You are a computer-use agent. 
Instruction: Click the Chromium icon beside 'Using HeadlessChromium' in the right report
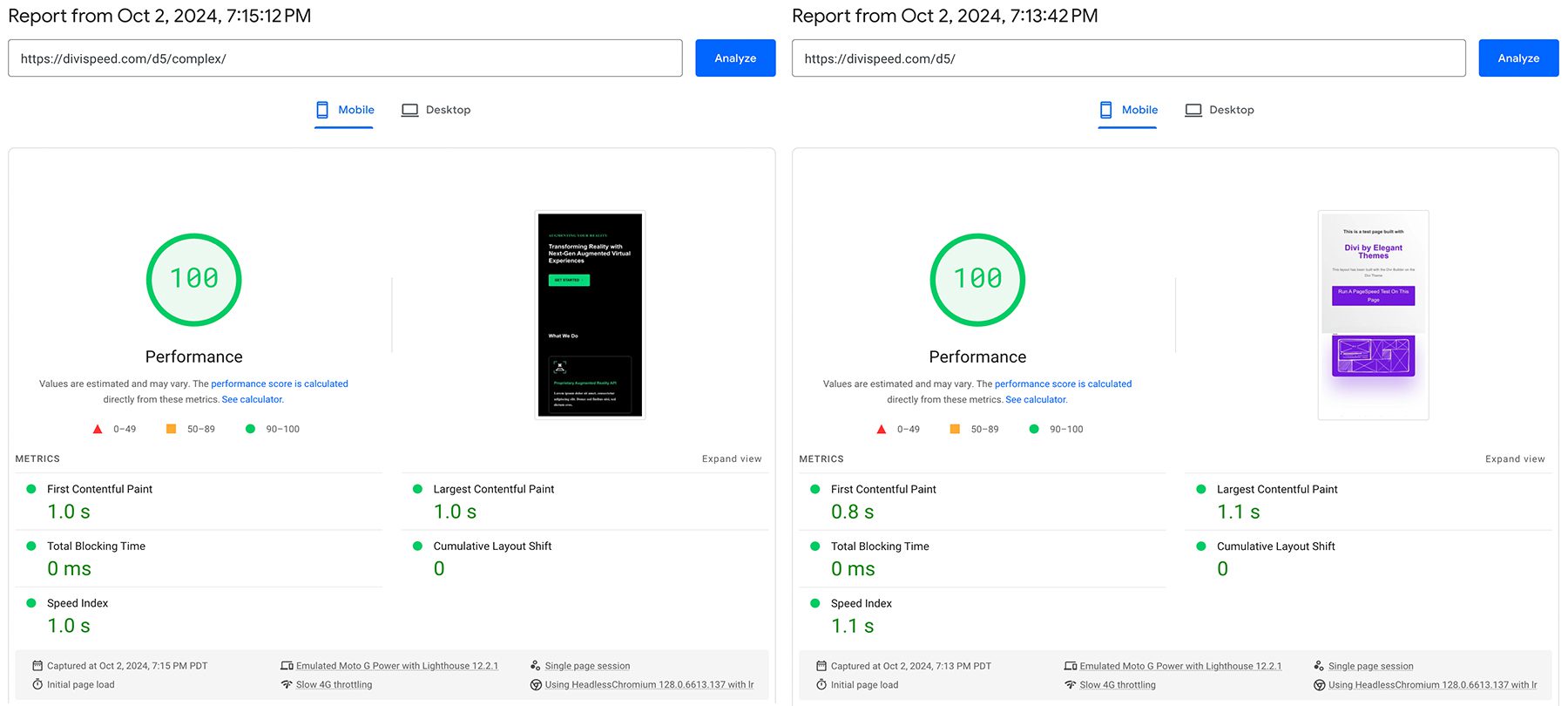point(1320,685)
